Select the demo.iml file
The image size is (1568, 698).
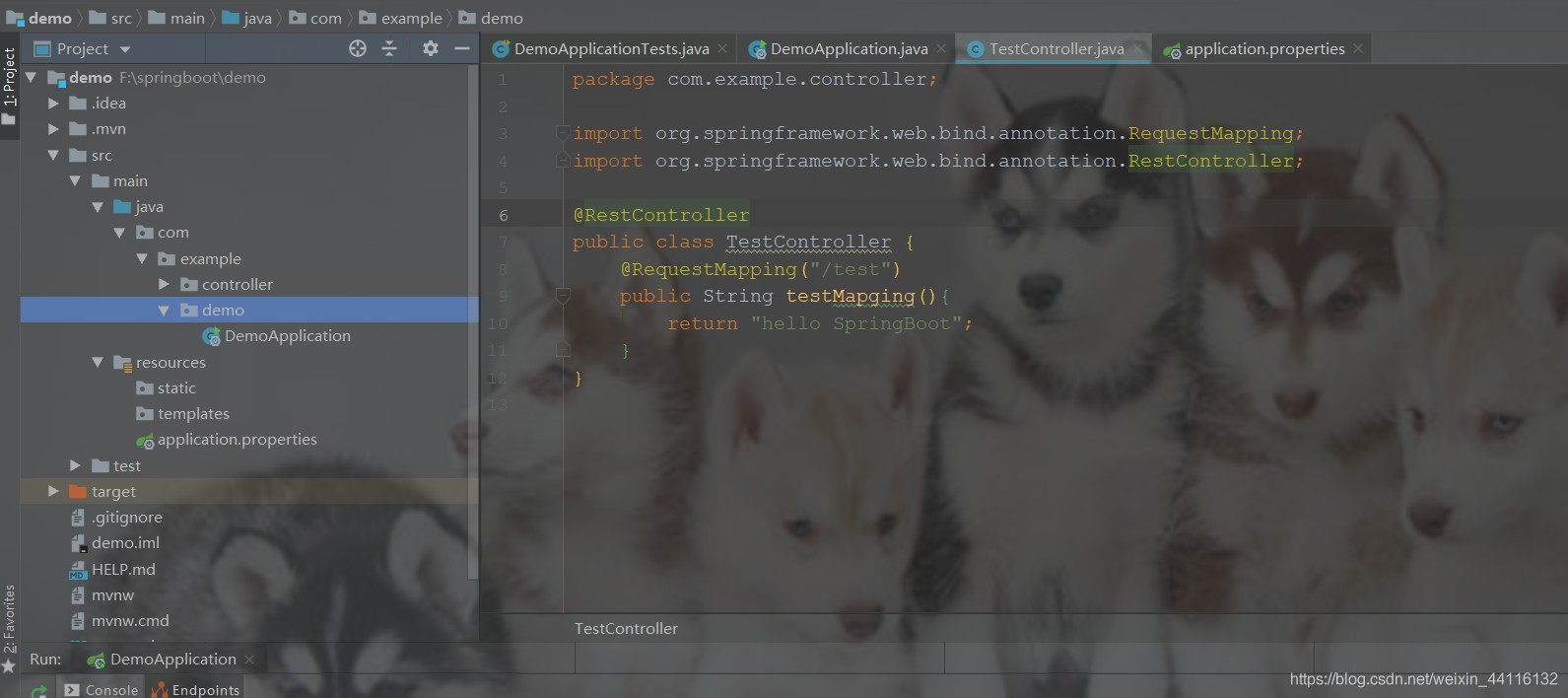114,543
